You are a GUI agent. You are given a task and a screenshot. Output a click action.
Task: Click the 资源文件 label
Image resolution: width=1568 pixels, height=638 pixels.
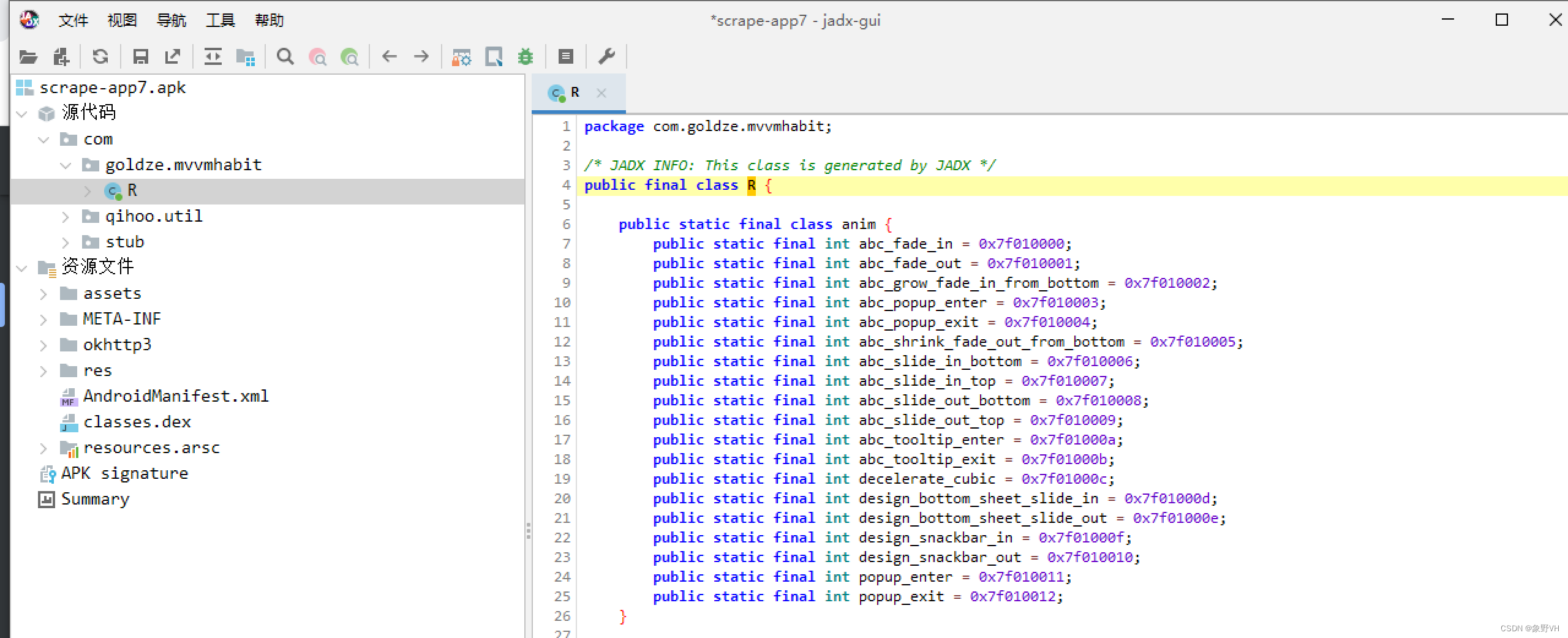coord(97,267)
